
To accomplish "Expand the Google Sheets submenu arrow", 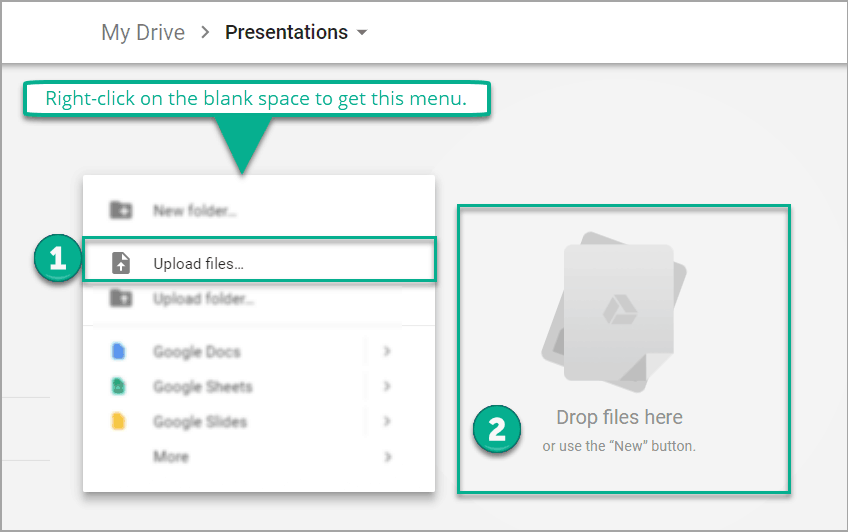I will (x=387, y=387).
